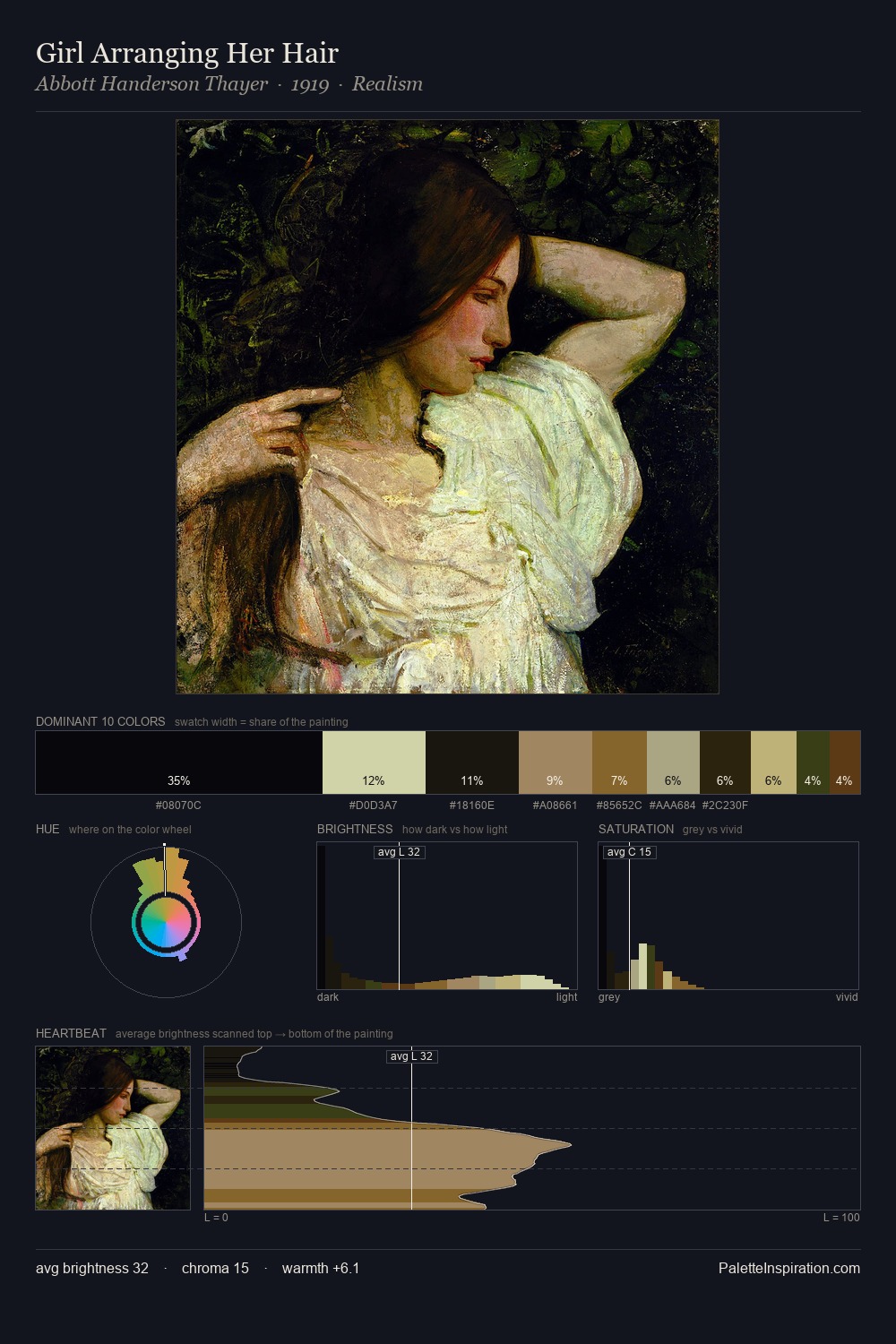Click the HUE section heading
Image resolution: width=896 pixels, height=1344 pixels.
coord(47,829)
